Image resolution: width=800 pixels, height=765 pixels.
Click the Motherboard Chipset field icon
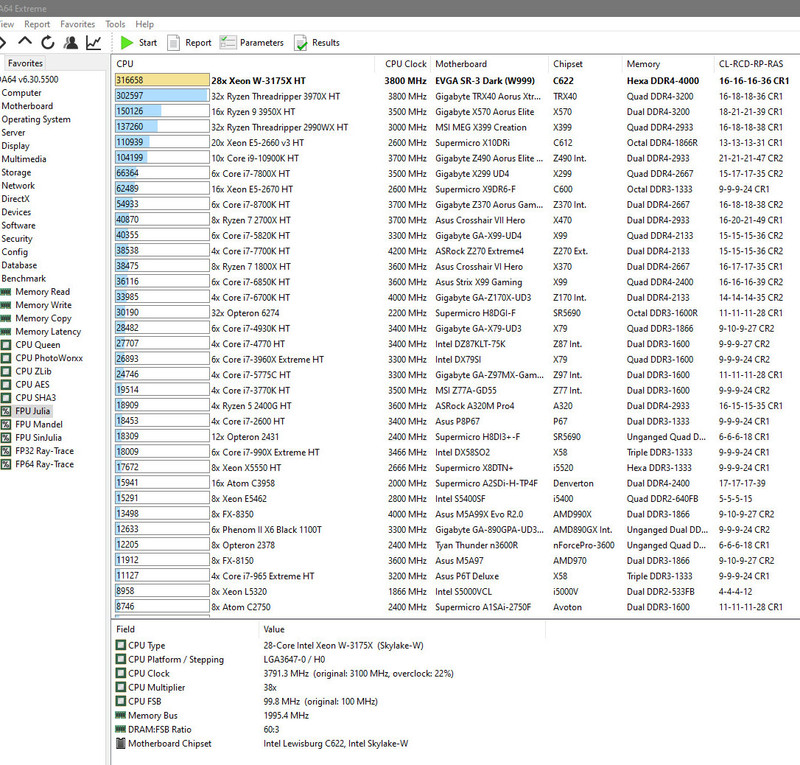click(x=121, y=744)
